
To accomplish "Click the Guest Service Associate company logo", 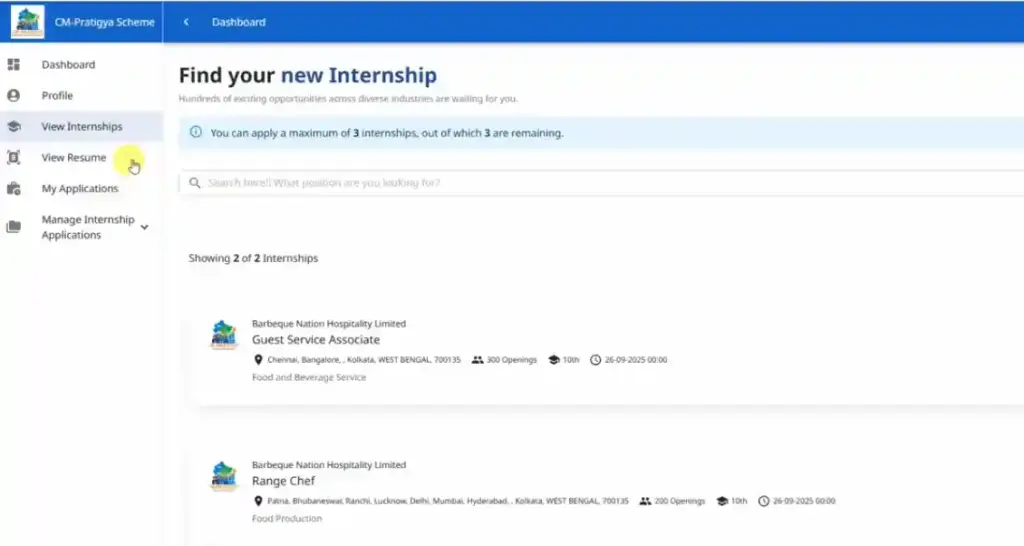I will 224,335.
